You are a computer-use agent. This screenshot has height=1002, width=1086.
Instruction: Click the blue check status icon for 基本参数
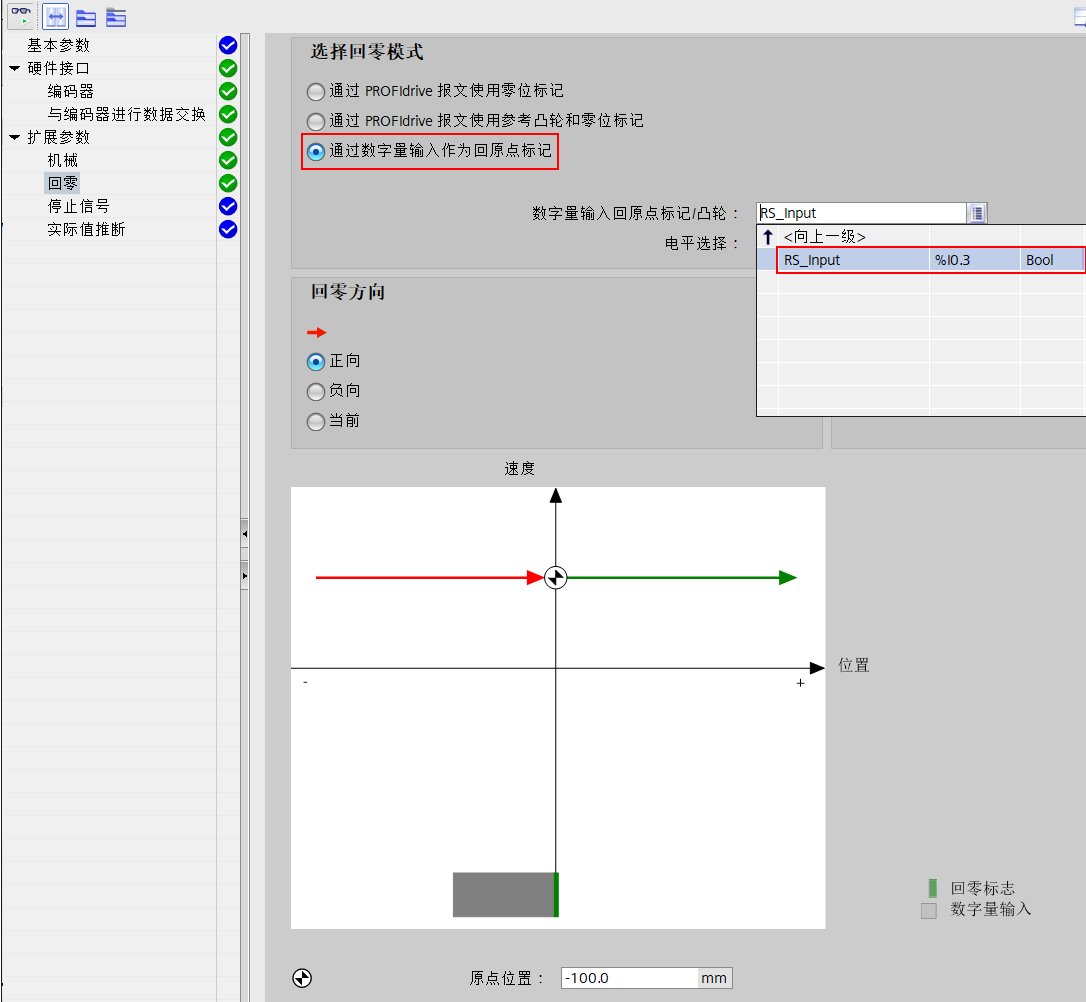(228, 45)
